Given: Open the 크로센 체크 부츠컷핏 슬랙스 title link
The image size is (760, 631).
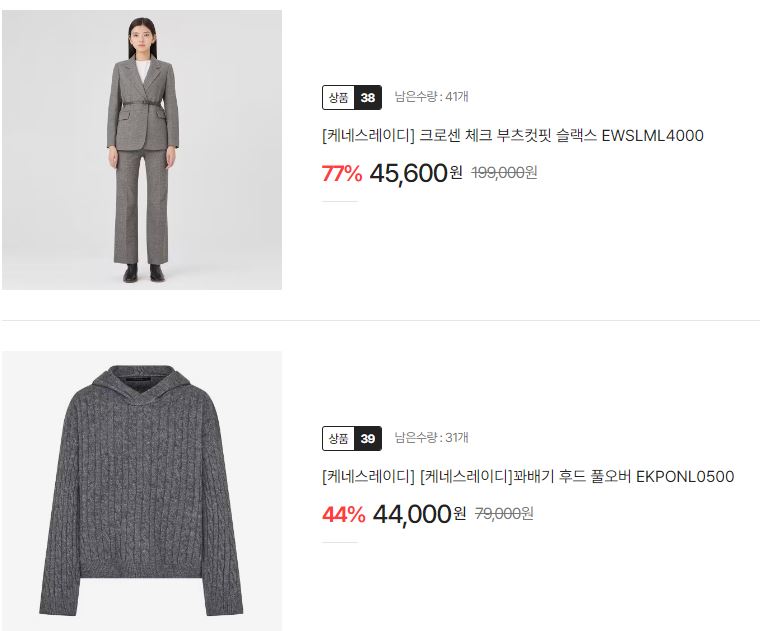Looking at the screenshot, I should (513, 135).
